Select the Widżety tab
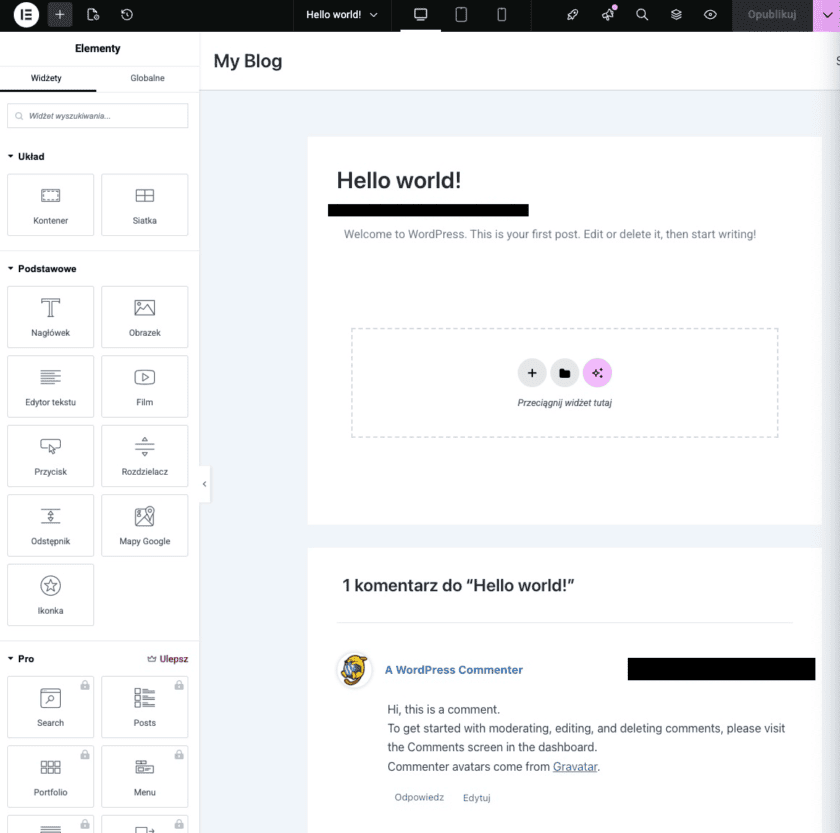Viewport: 840px width, 833px height. point(47,78)
